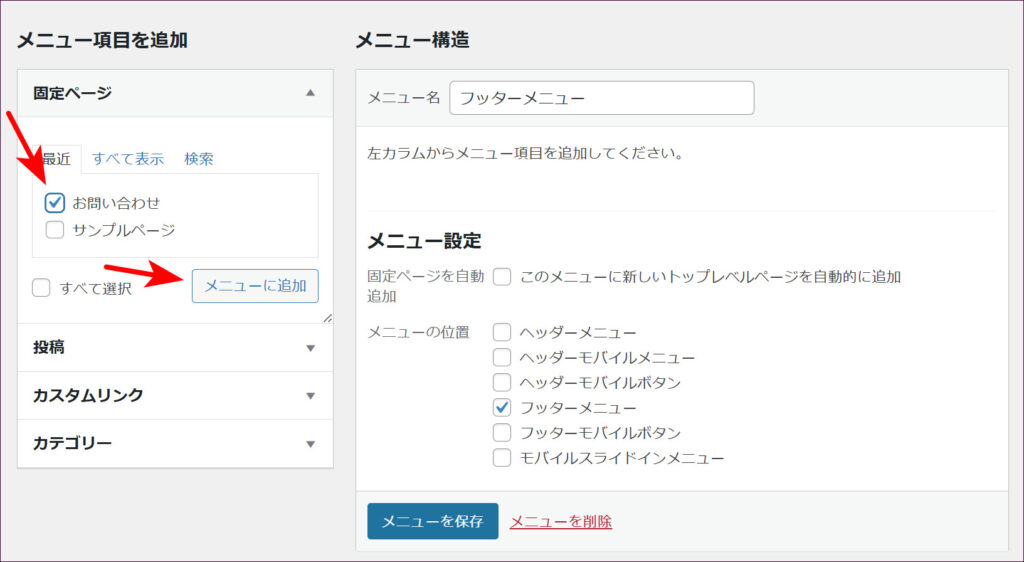Enable auto-add new top-level pages checkbox
This screenshot has height=562, width=1024.
502,277
